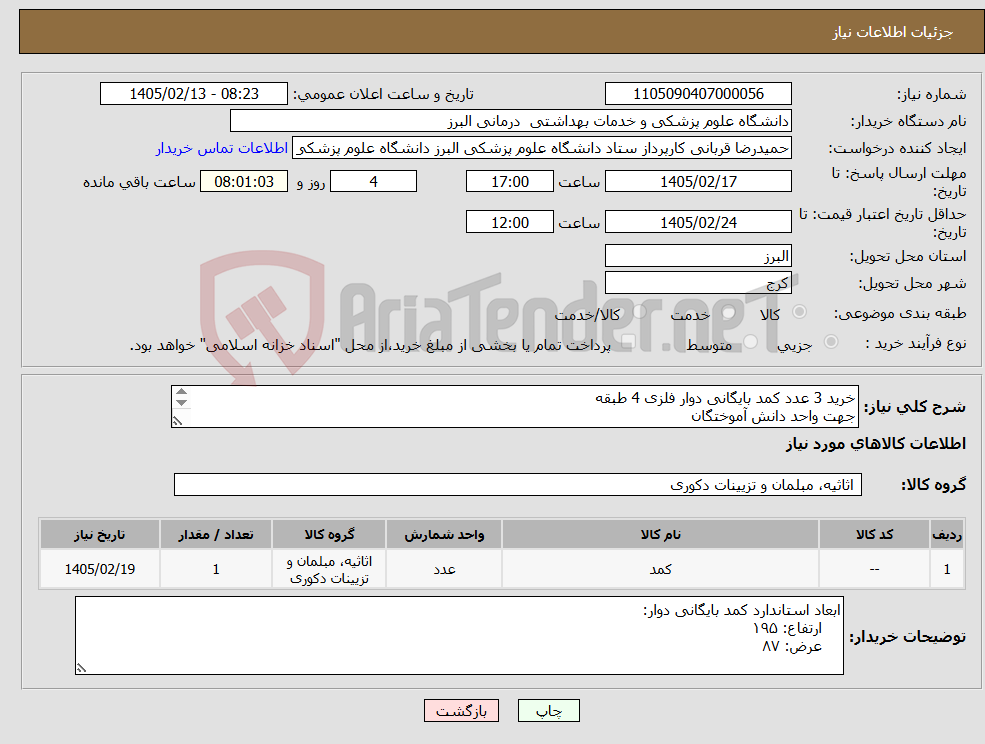The image size is (985, 744).
Task: Select the متوسط purchase type radio
Action: coord(751,342)
